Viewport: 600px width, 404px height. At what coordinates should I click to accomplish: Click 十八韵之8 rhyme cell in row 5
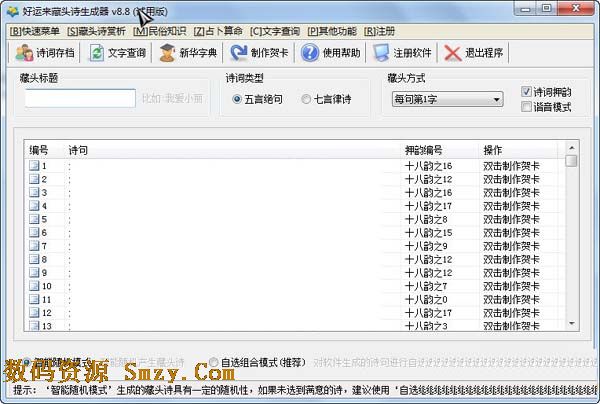(x=426, y=219)
